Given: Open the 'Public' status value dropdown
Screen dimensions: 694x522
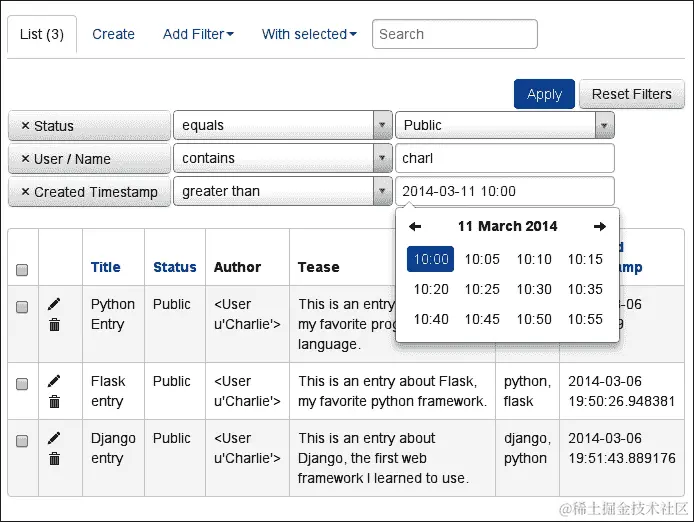Looking at the screenshot, I should click(x=505, y=125).
